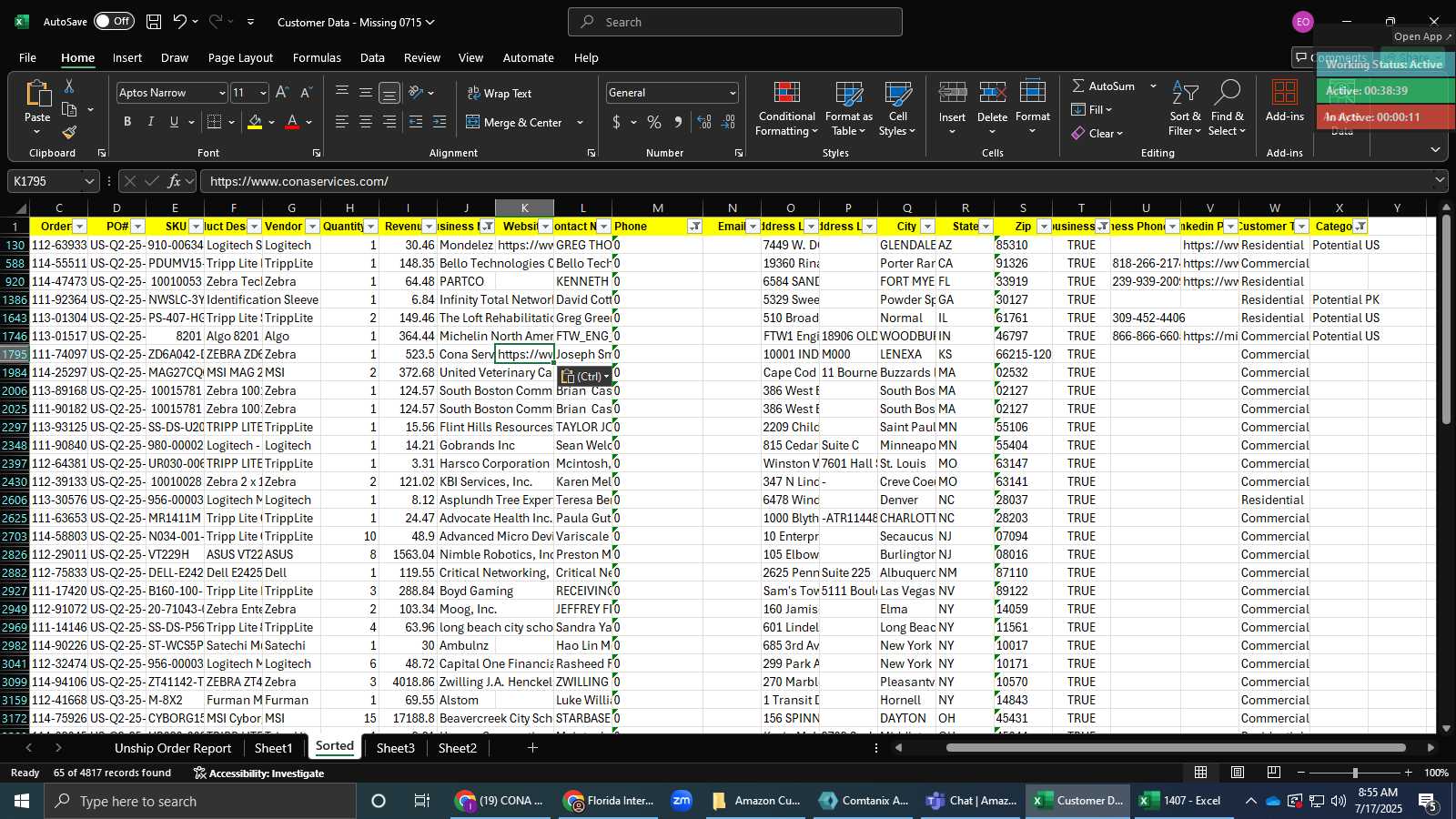Click the AutoSum button
This screenshot has height=819, width=1456.
pos(1104,86)
